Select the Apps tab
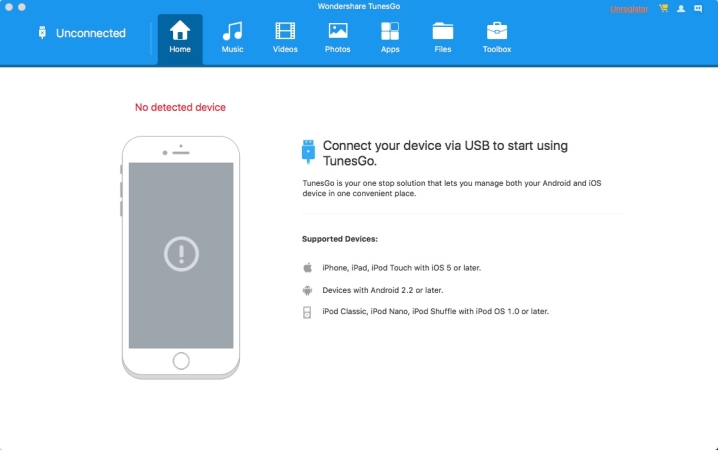The width and height of the screenshot is (718, 450). coord(390,39)
